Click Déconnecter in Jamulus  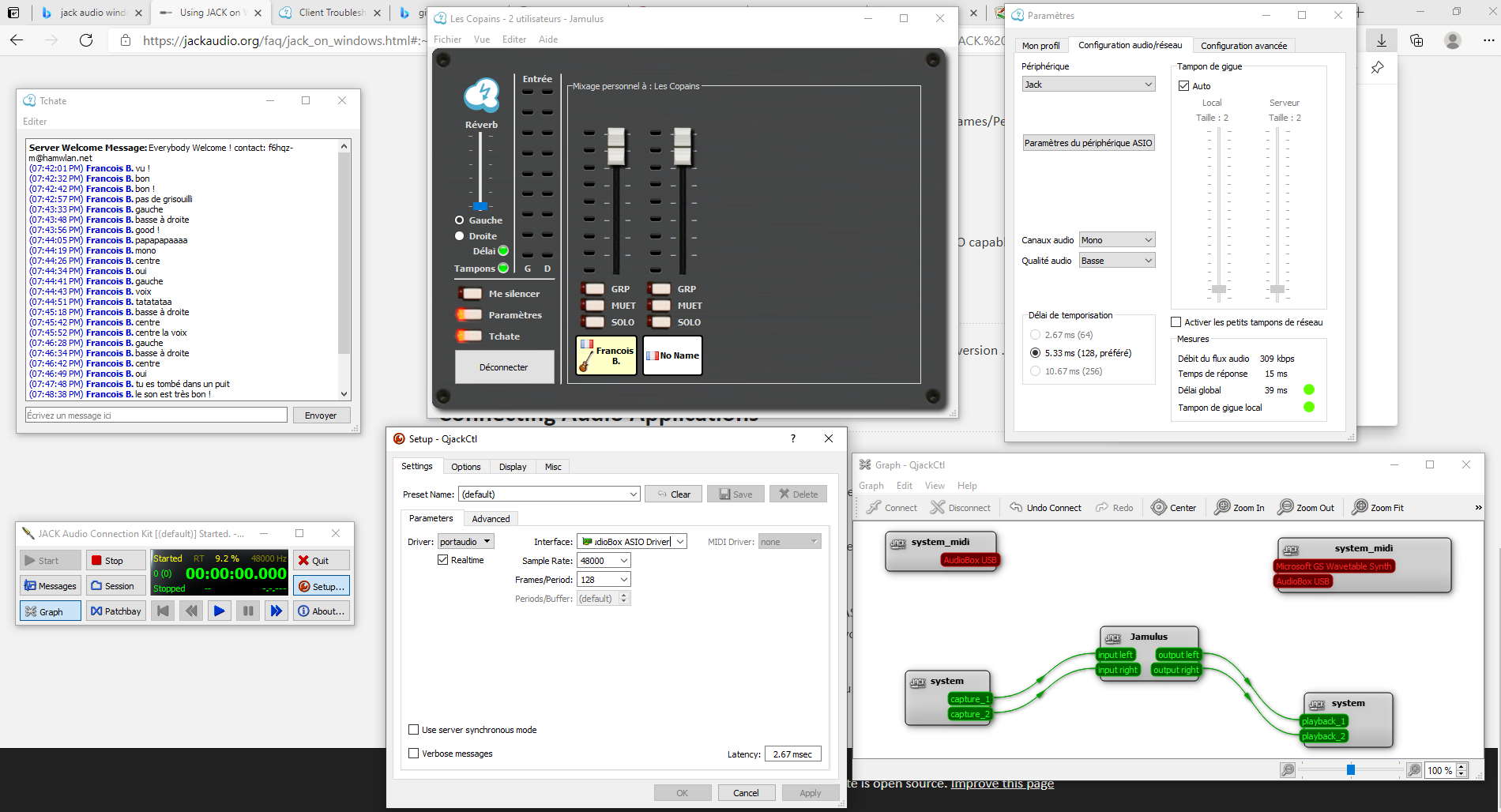504,367
